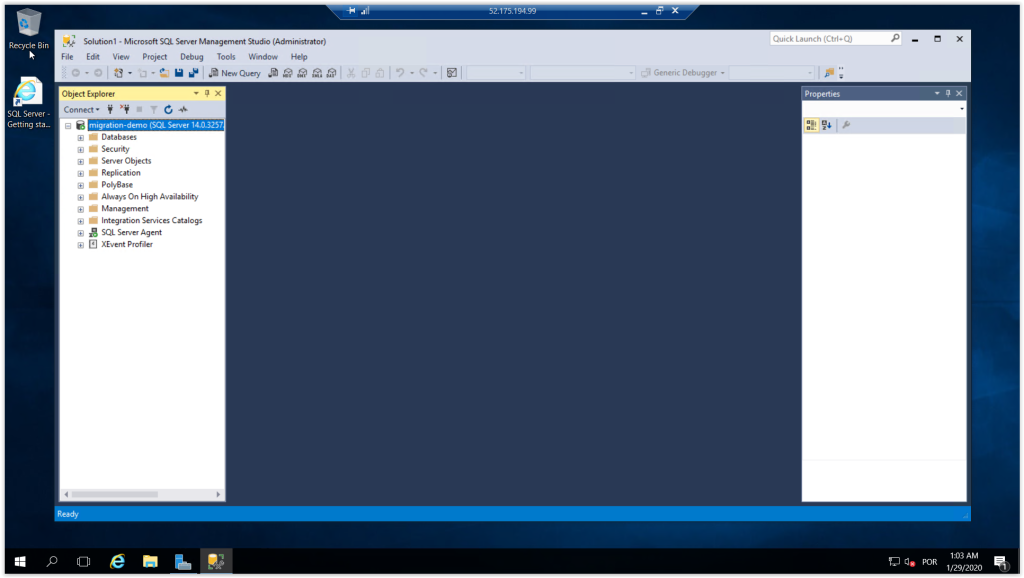Click the Activity Monitor toolbar icon

452,73
